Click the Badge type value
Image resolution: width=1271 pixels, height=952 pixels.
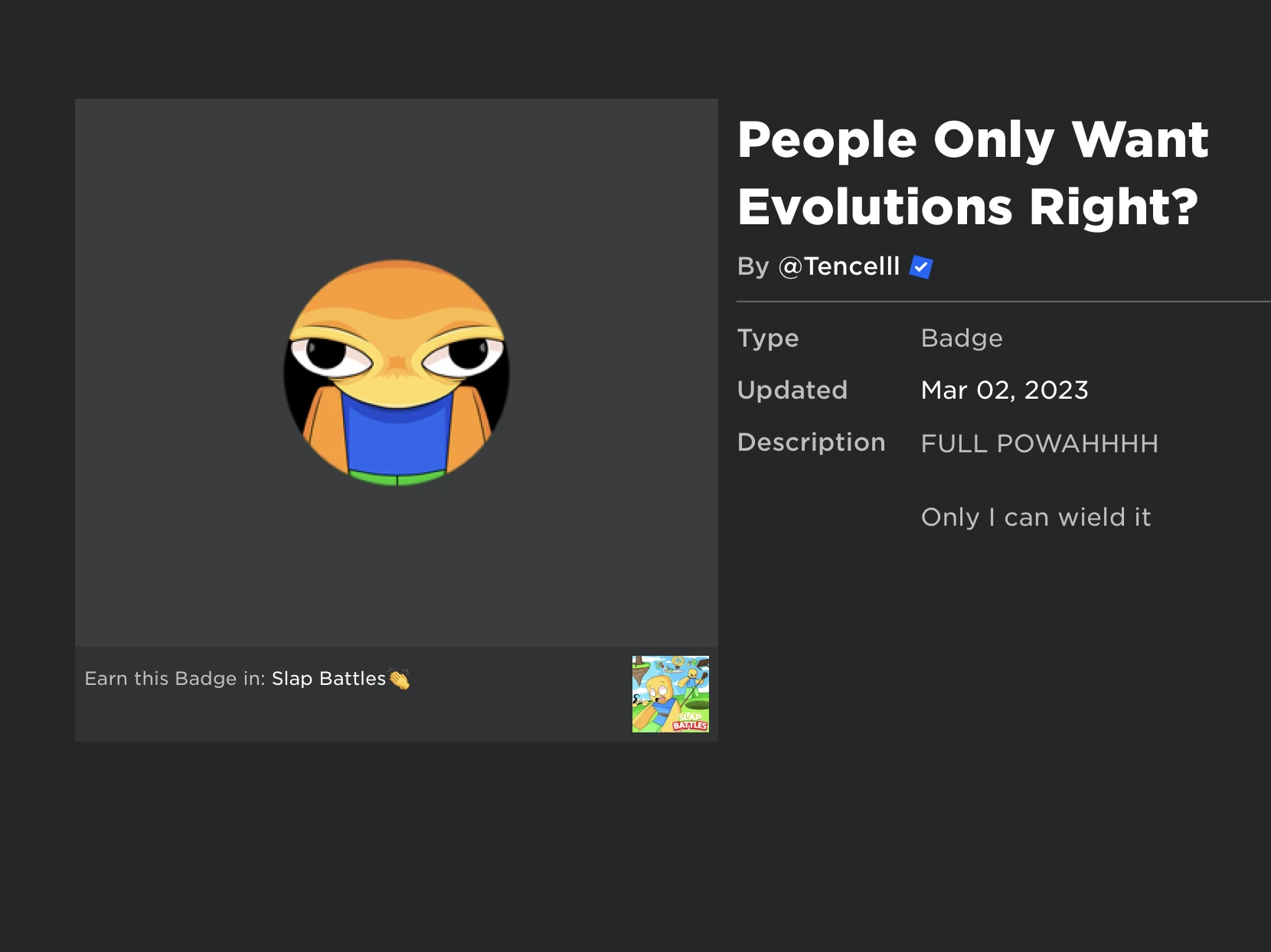coord(961,339)
